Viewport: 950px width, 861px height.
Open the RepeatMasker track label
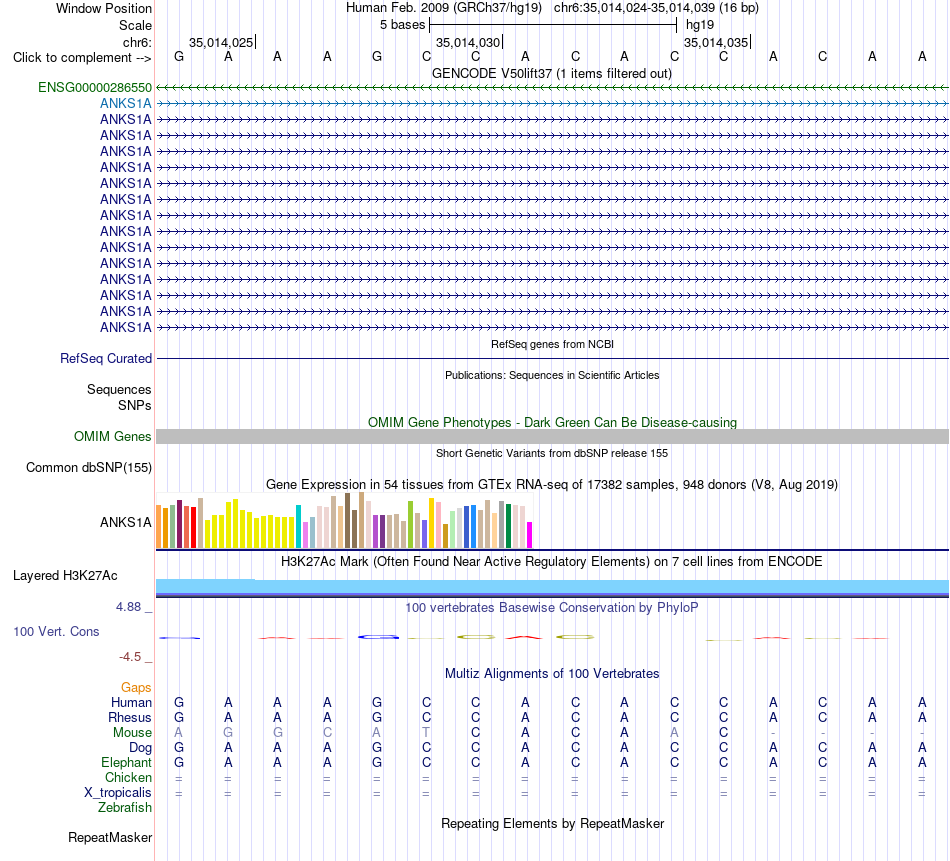(110, 837)
